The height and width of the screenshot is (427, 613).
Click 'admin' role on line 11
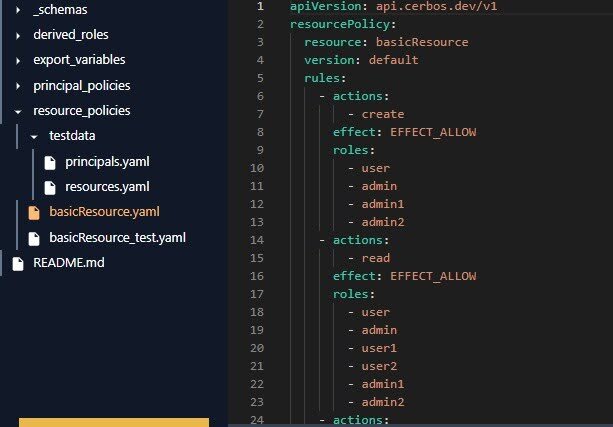click(x=379, y=186)
